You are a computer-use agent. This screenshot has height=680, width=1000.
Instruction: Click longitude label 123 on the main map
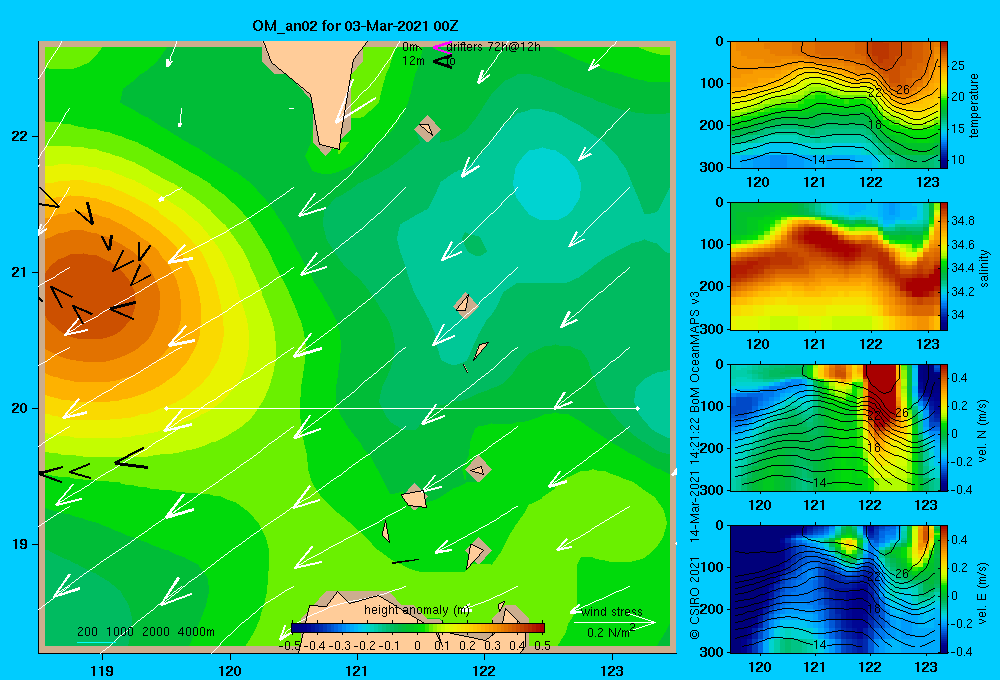612,670
